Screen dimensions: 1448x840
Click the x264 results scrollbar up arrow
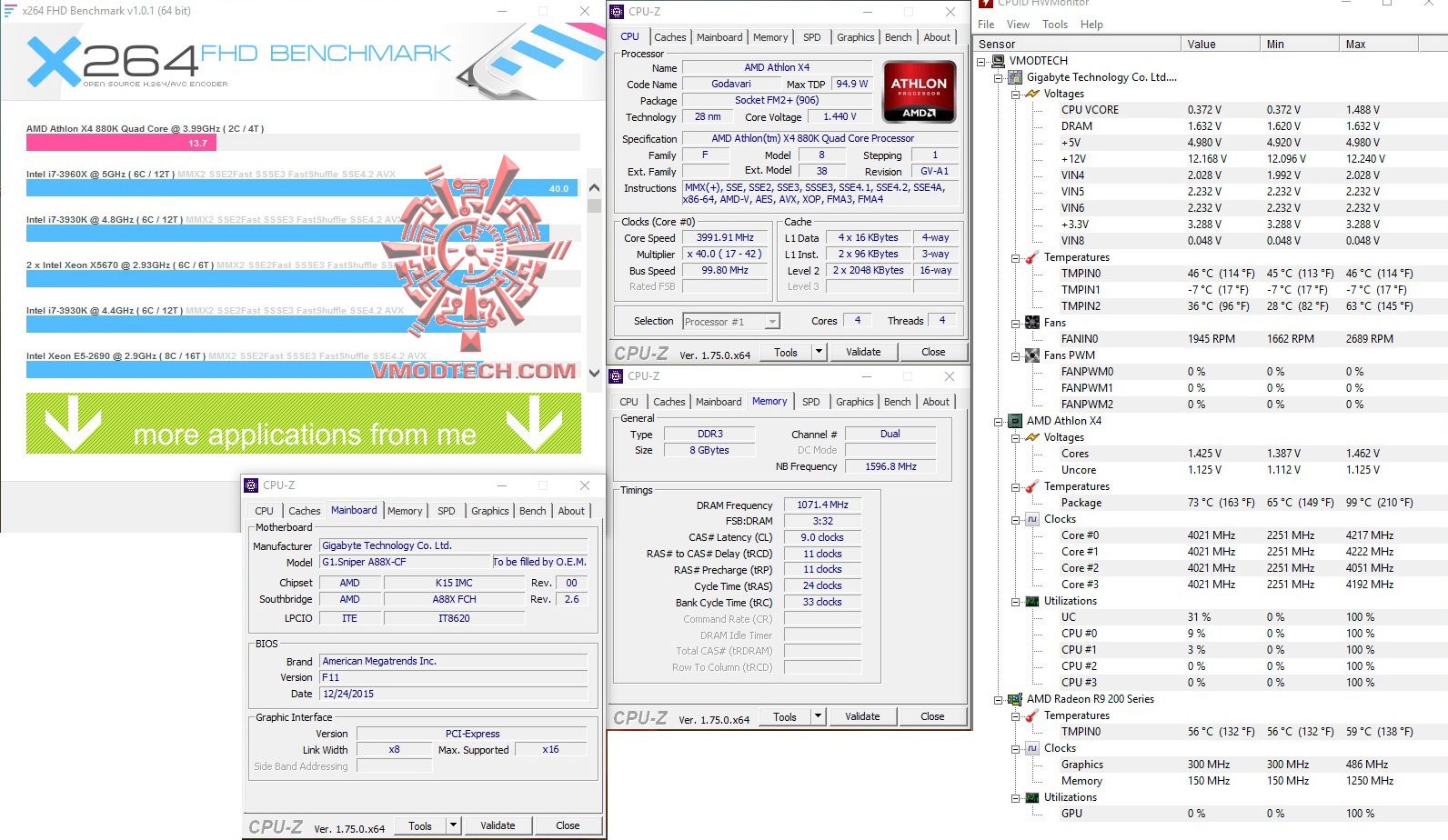(595, 188)
